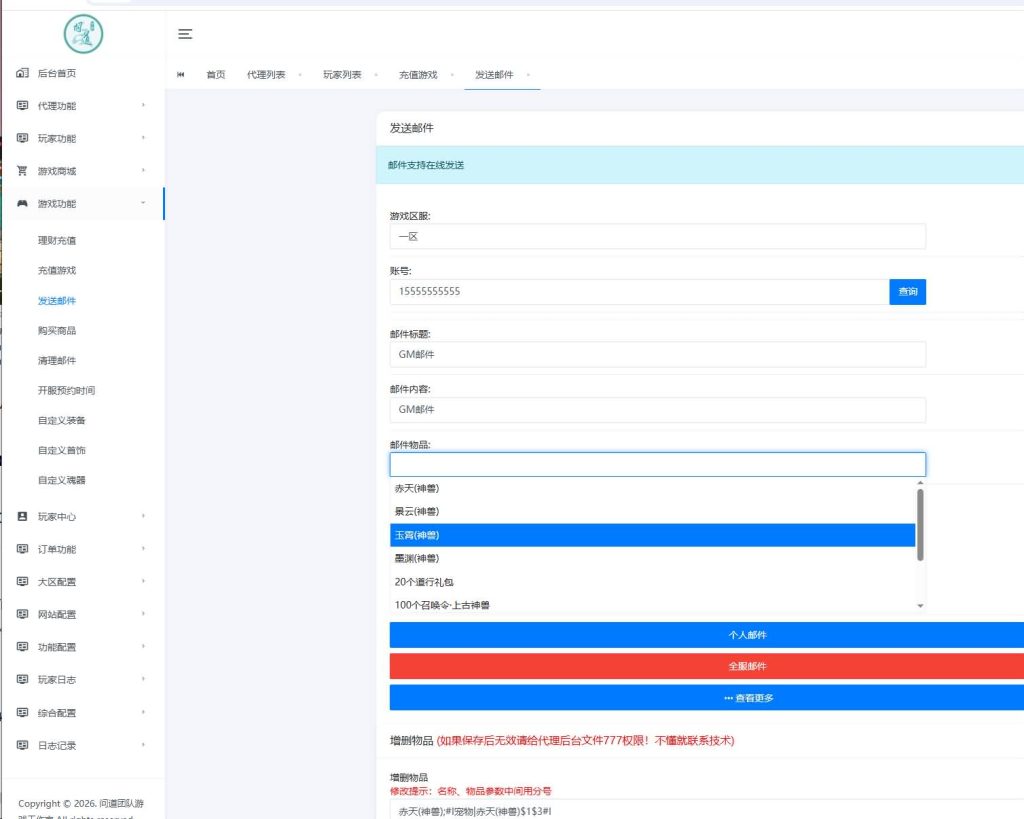Image resolution: width=1024 pixels, height=819 pixels.
Task: Click the 个人邮件 button
Action: coord(707,635)
